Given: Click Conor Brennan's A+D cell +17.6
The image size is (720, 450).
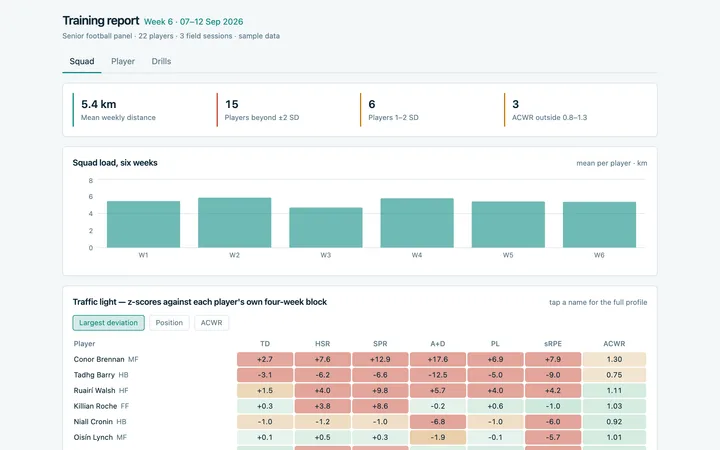Looking at the screenshot, I should click(438, 360).
